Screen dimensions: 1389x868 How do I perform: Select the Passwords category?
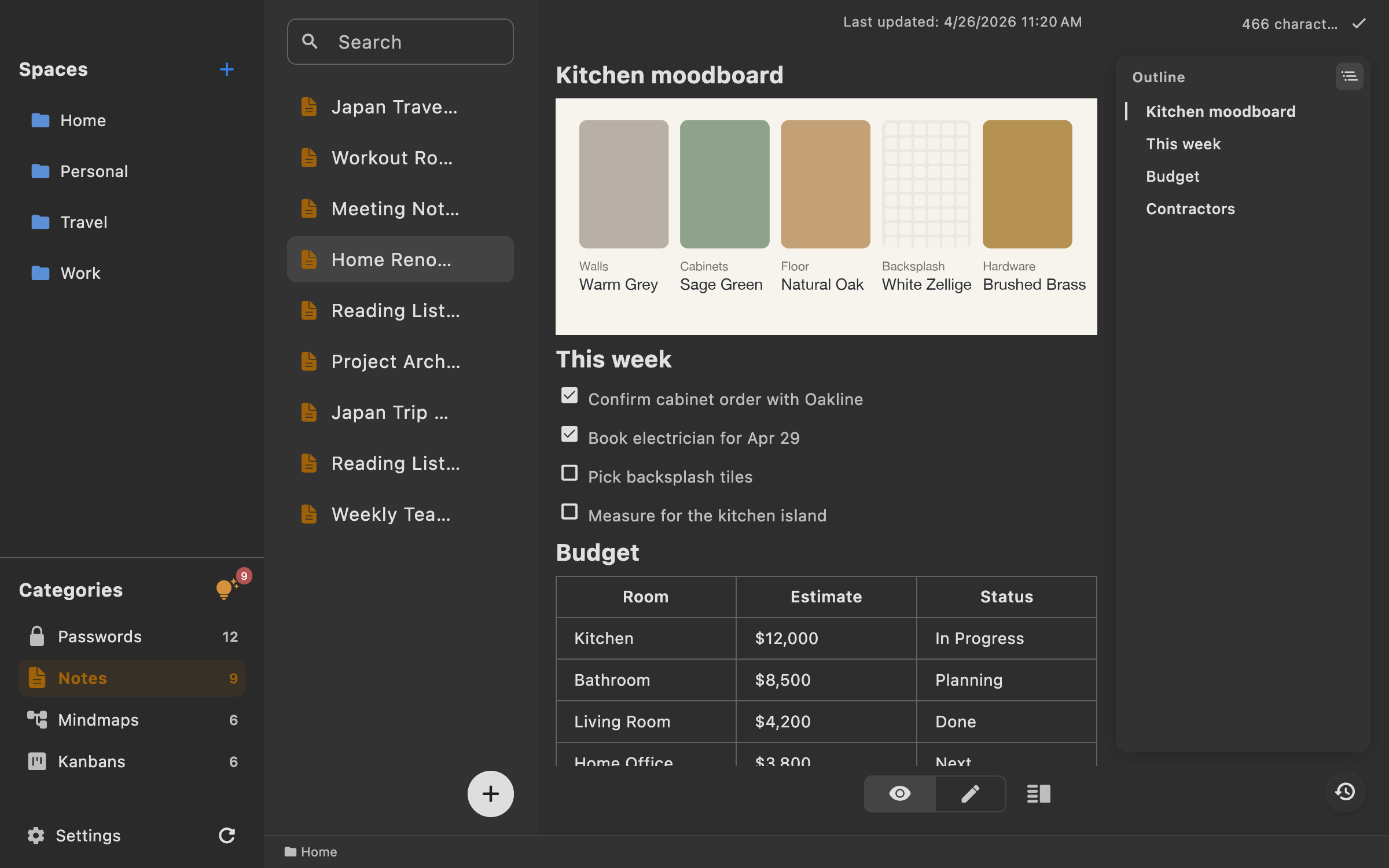[x=132, y=637]
